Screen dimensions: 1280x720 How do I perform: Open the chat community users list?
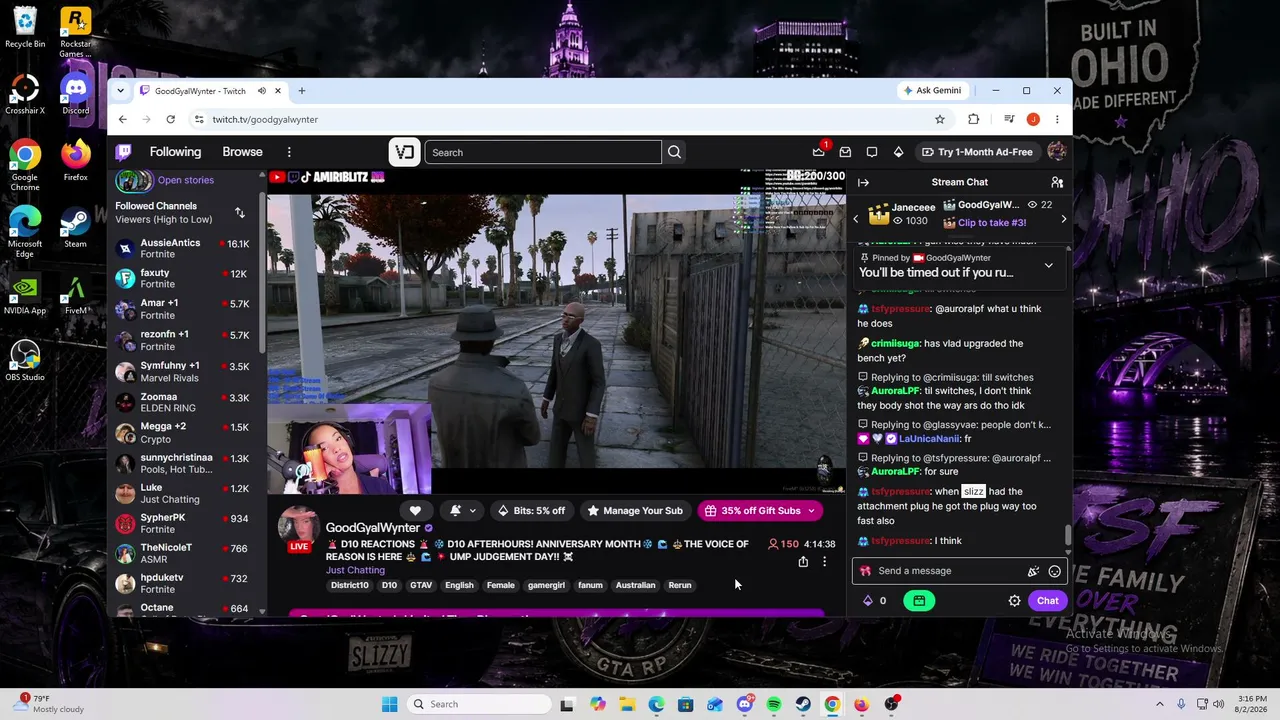(x=1057, y=182)
